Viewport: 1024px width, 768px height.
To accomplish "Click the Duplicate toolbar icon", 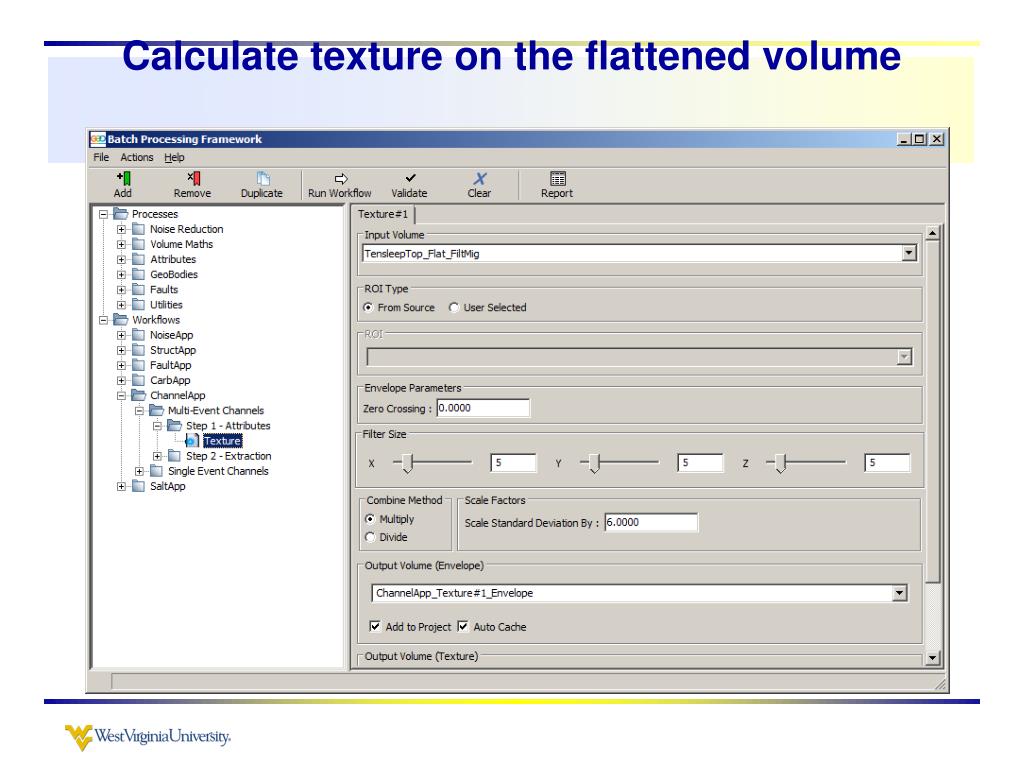I will [x=263, y=178].
